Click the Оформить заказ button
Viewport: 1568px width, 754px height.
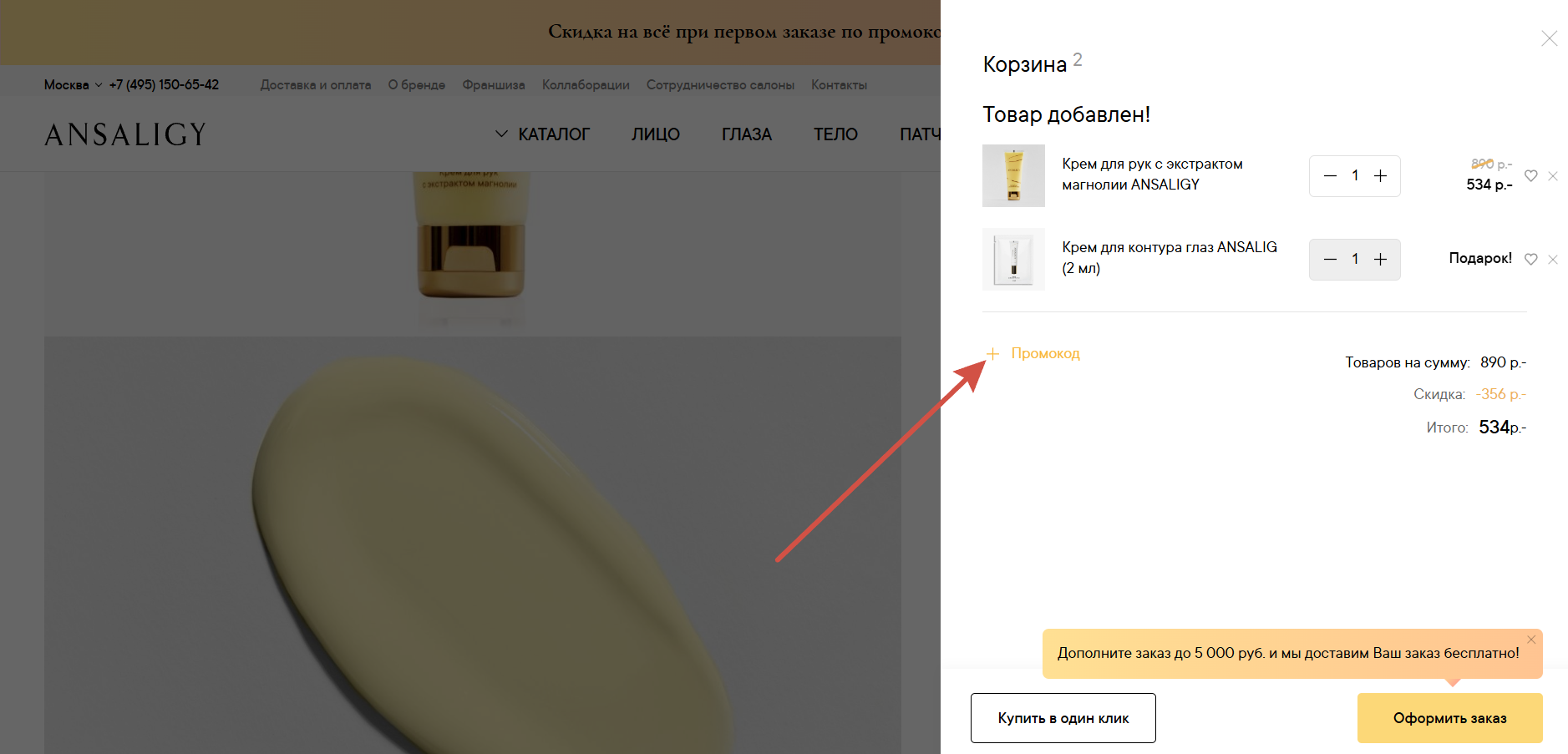coord(1449,718)
